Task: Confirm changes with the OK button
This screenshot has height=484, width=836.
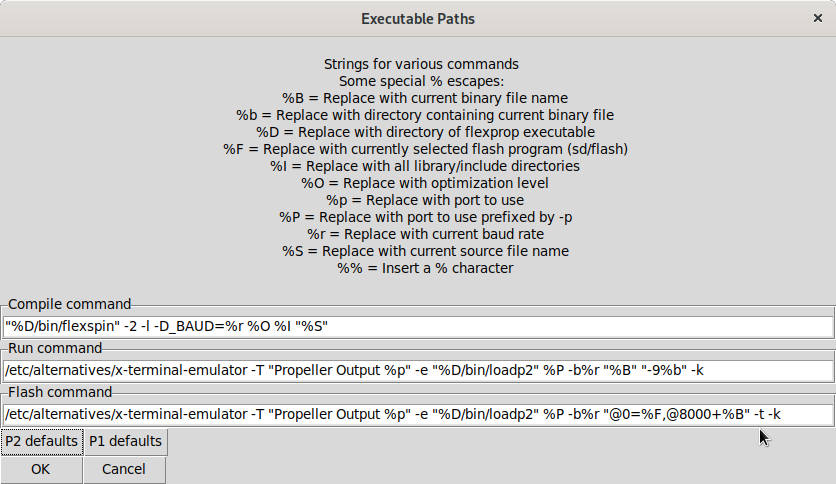Action: pyautogui.click(x=41, y=469)
